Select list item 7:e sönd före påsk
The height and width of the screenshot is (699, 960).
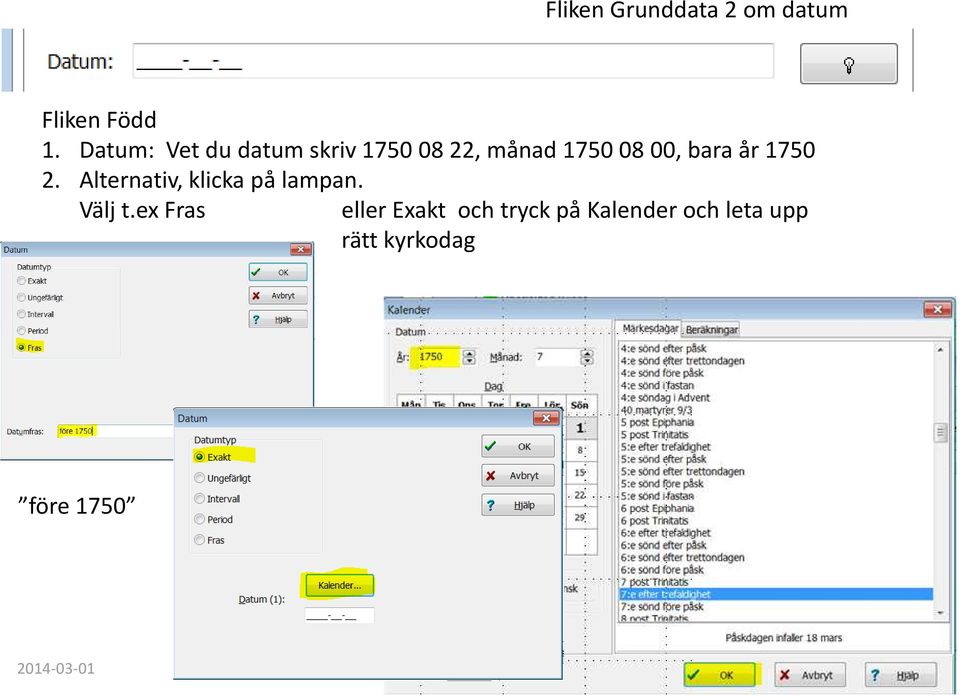[x=662, y=607]
